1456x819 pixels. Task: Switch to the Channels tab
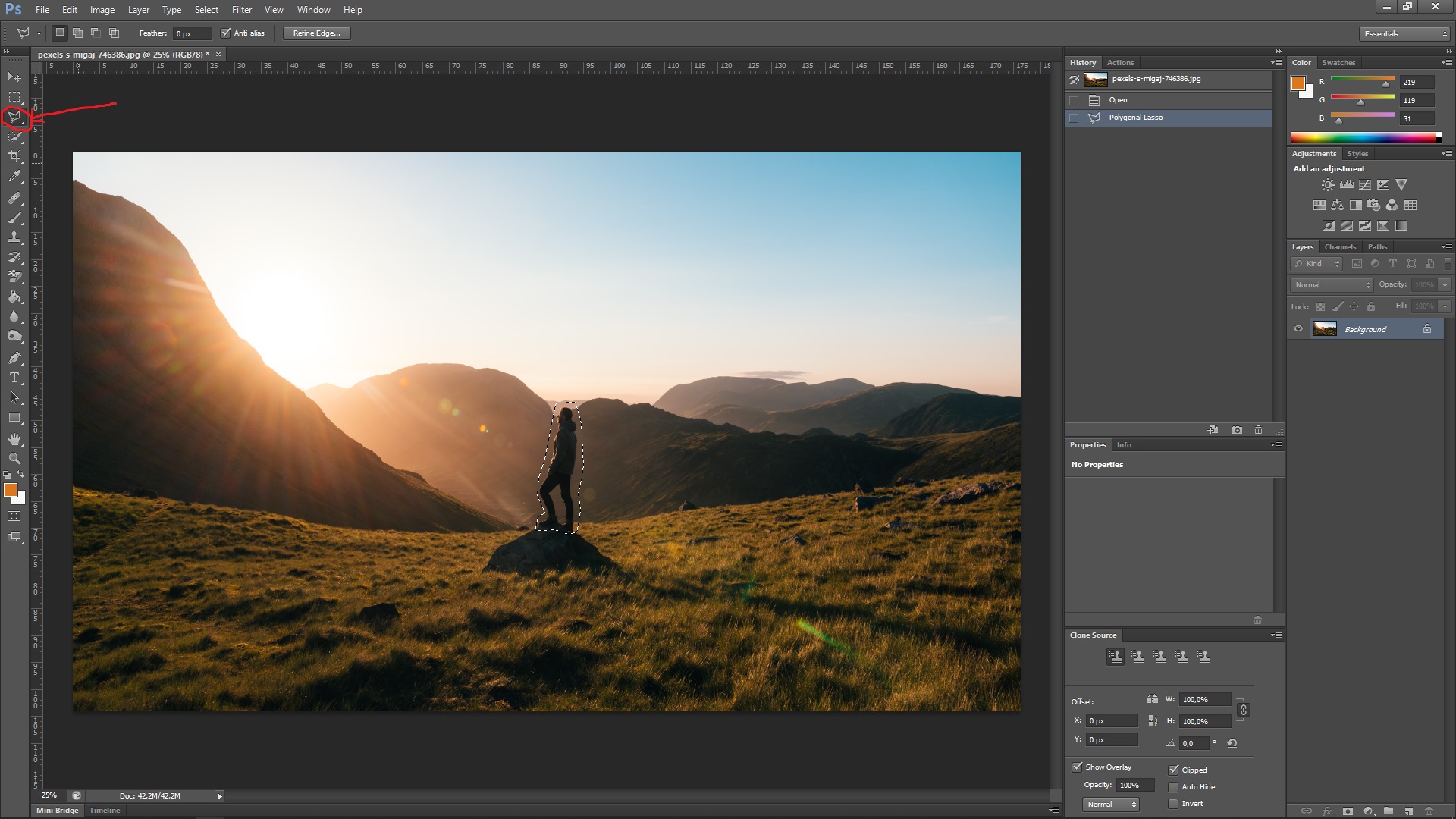(1340, 247)
